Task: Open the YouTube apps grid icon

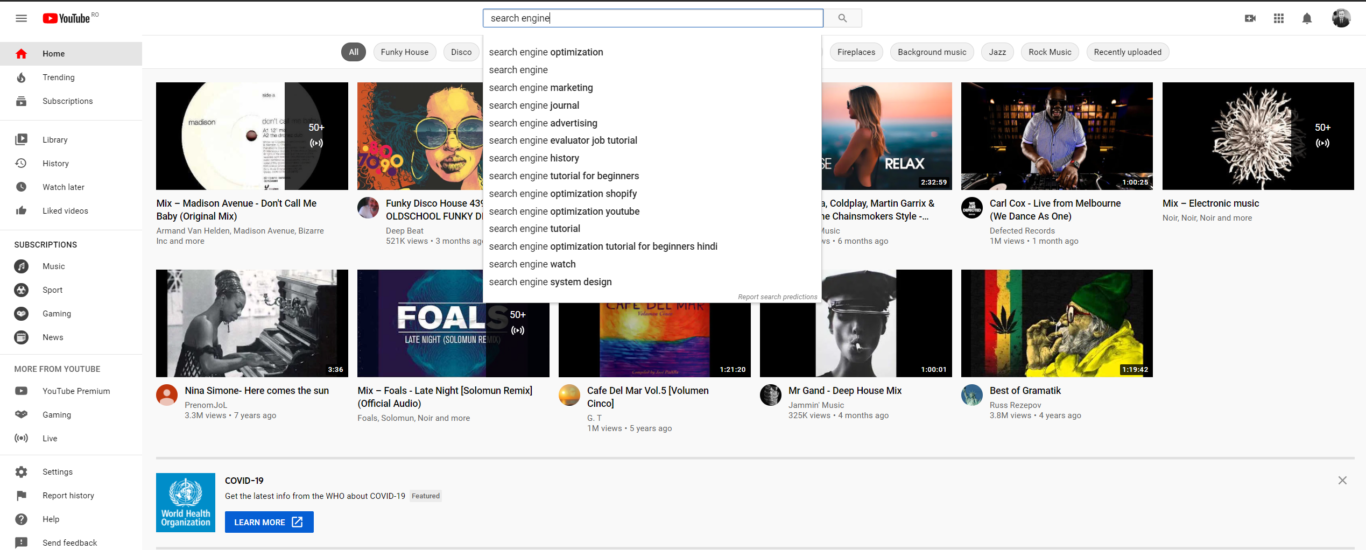Action: (x=1278, y=18)
